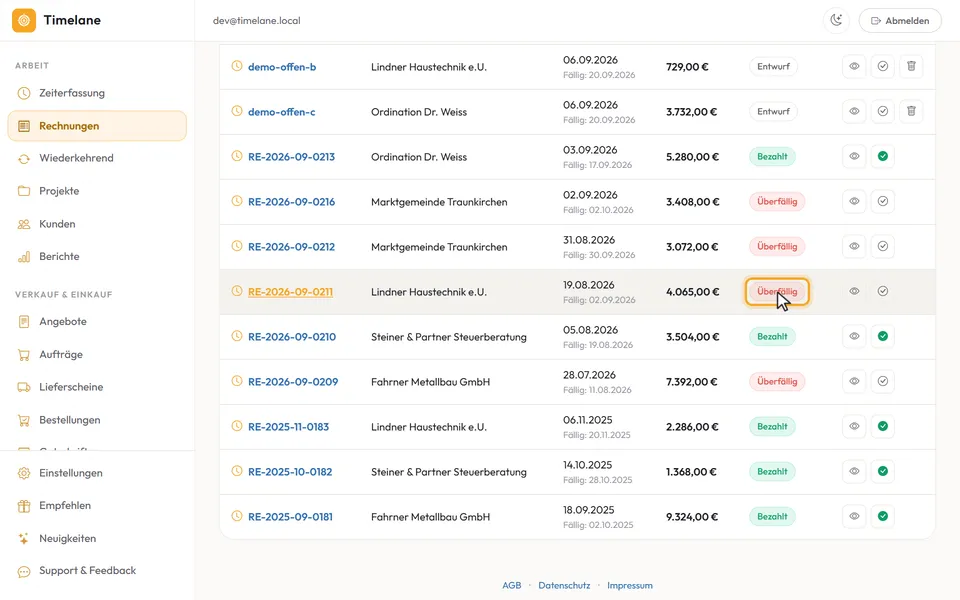Open the Impressum footer link
This screenshot has width=960, height=600.
(x=629, y=585)
